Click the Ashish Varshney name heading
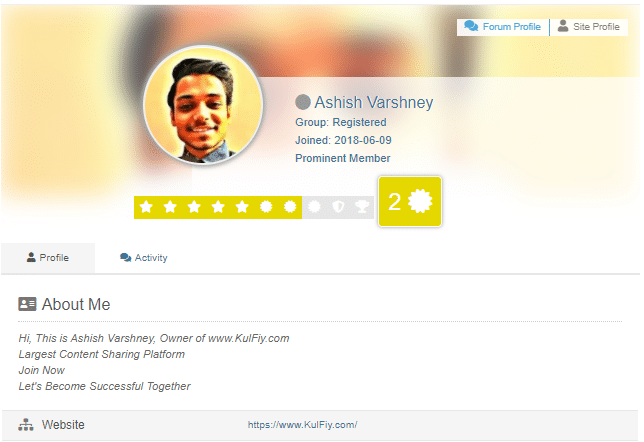Screen dimensions: 644x442 [x=374, y=102]
